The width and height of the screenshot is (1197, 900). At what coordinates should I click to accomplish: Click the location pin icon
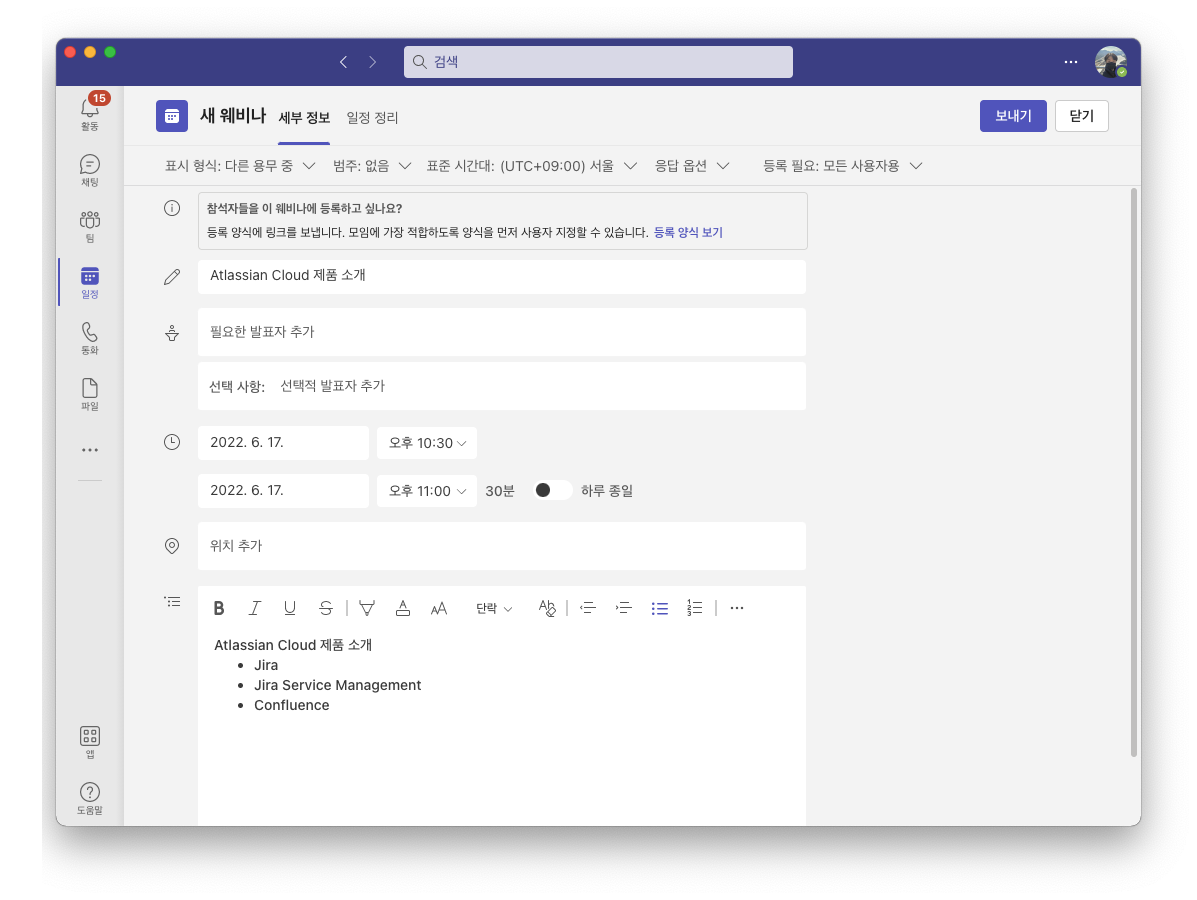coord(172,546)
